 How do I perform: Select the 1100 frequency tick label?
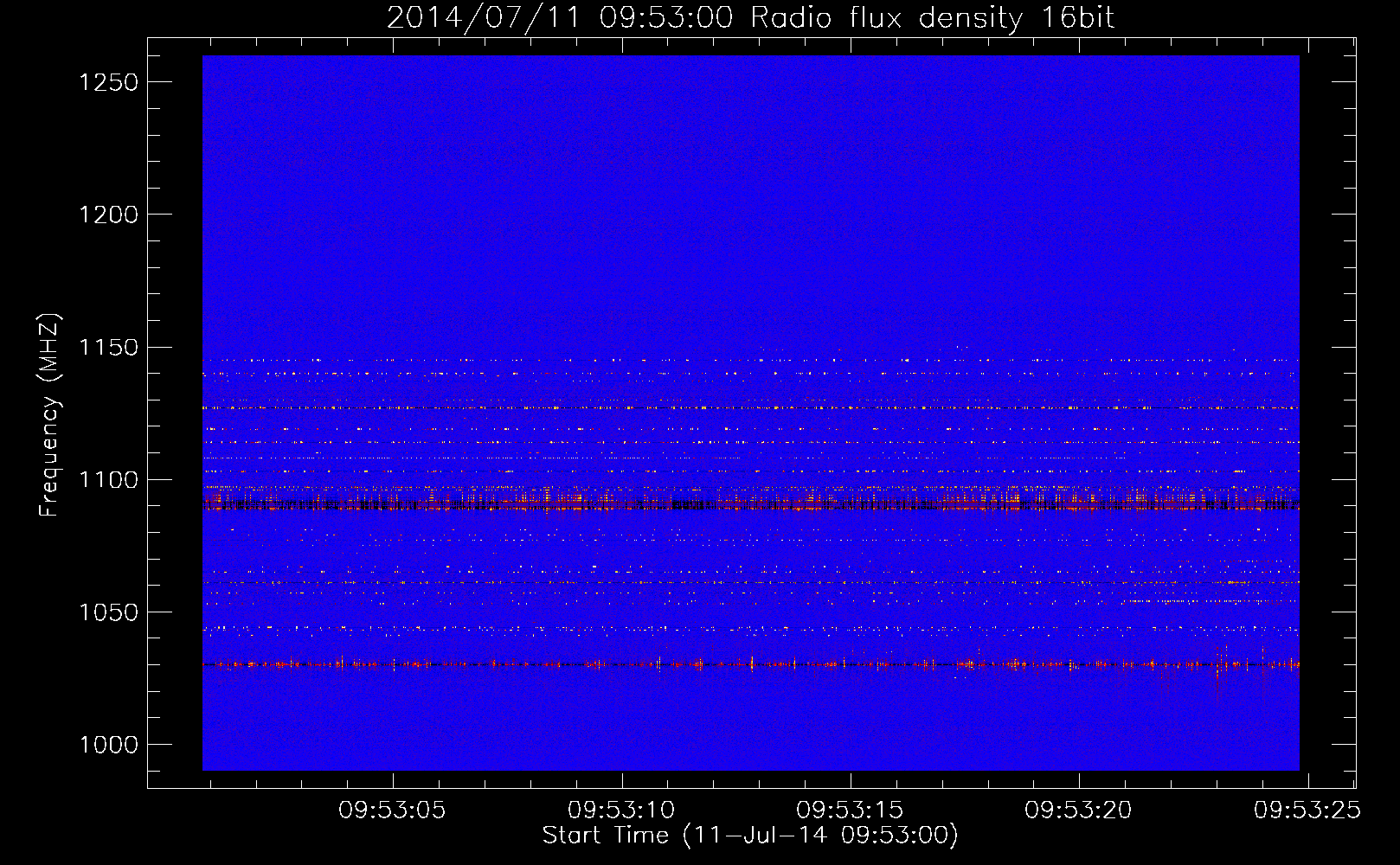point(109,480)
